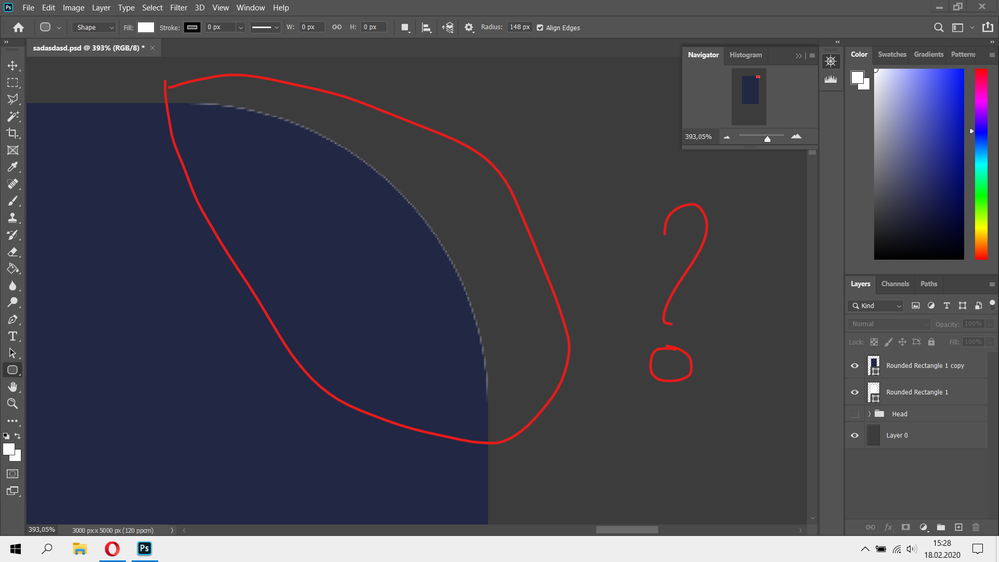Open the Filter menu
This screenshot has width=999, height=562.
tap(178, 7)
